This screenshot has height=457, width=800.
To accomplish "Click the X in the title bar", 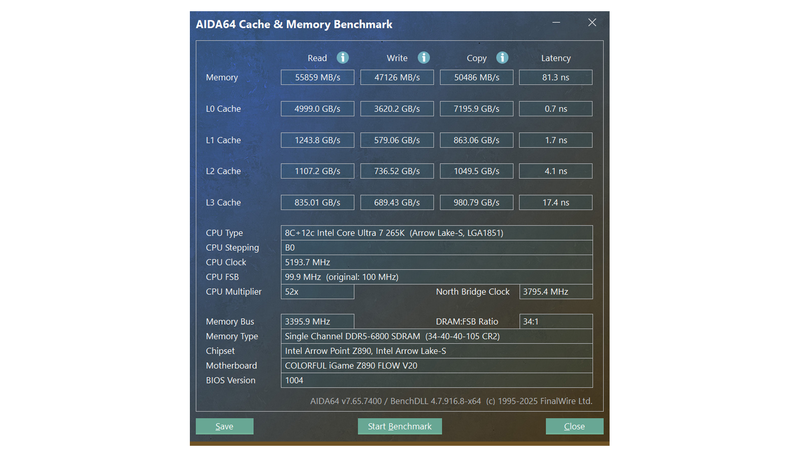I will tap(592, 22).
